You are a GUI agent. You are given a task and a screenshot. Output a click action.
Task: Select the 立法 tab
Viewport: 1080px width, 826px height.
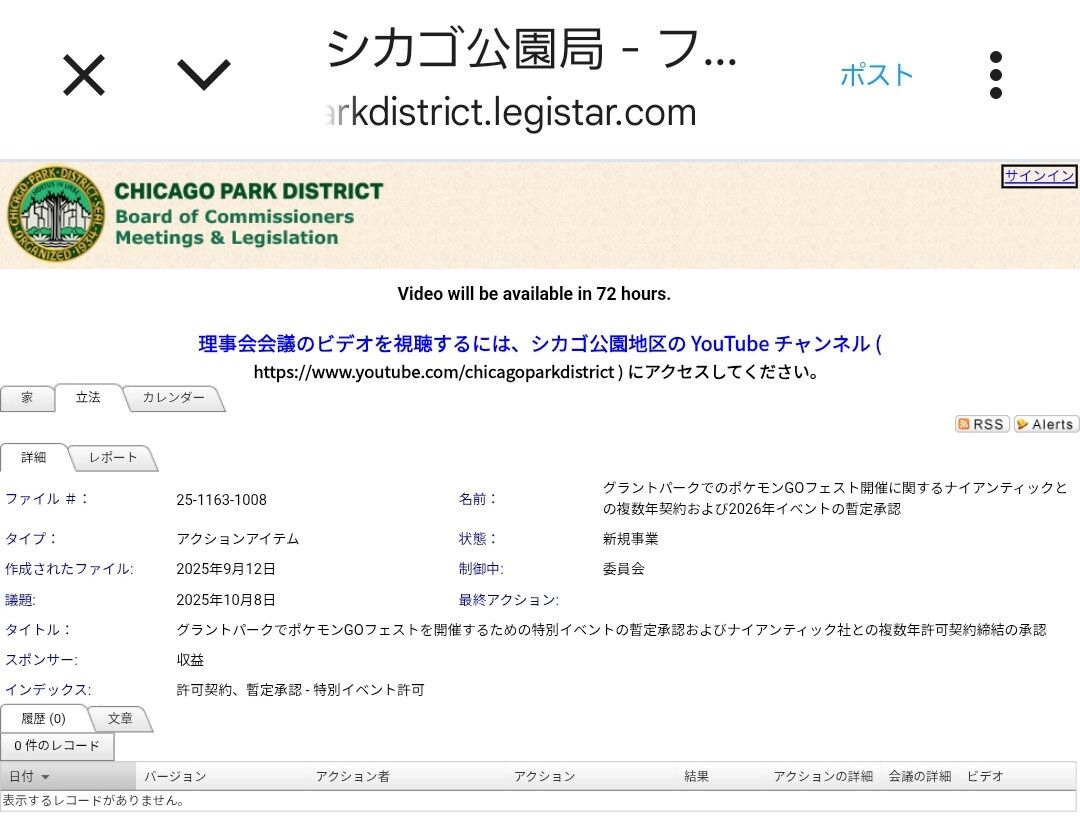point(88,397)
